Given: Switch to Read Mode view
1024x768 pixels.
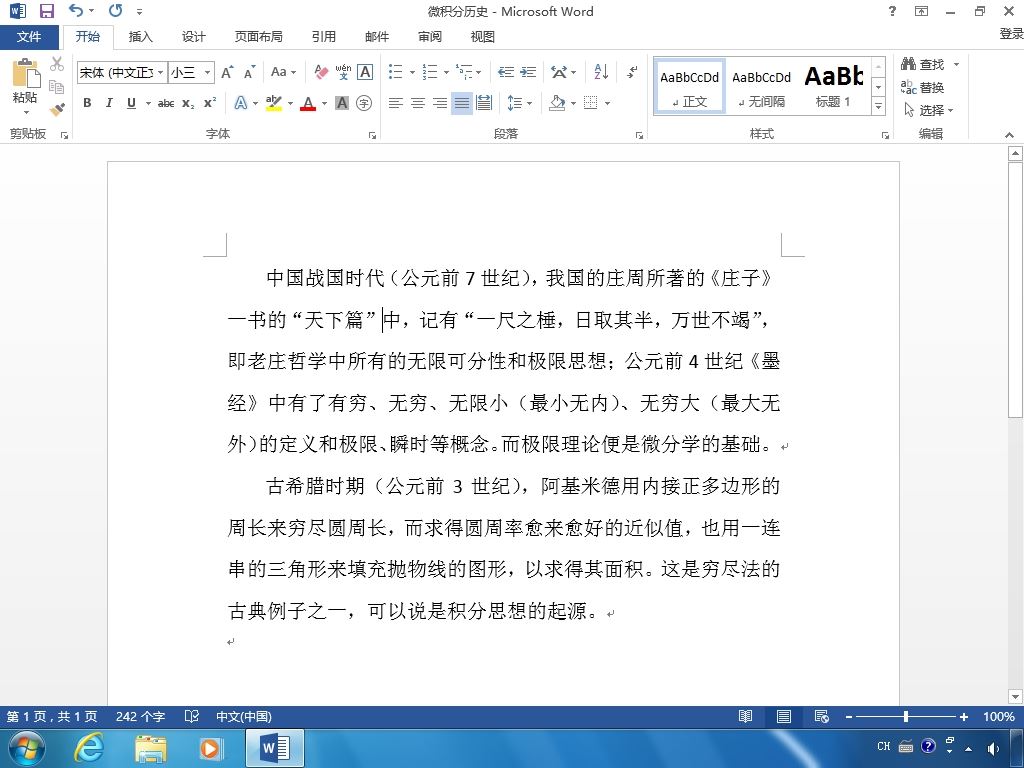Looking at the screenshot, I should [x=745, y=716].
